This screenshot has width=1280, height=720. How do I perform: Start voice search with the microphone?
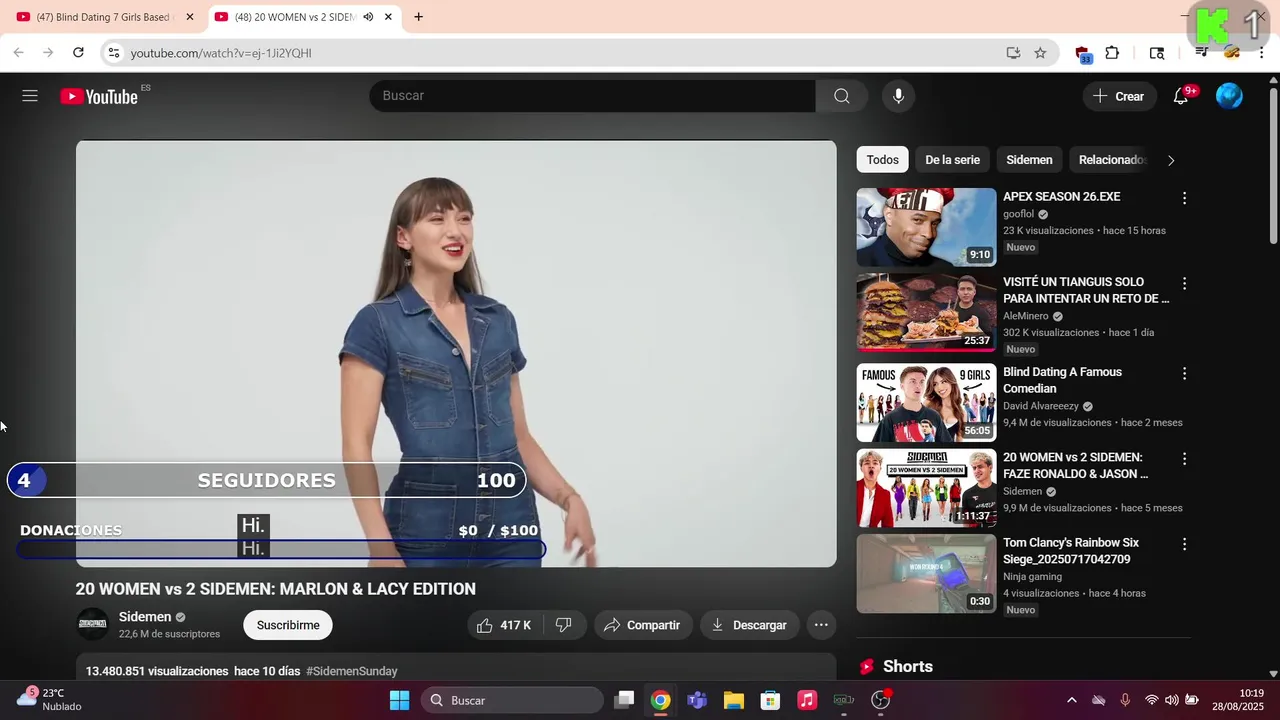[x=898, y=96]
